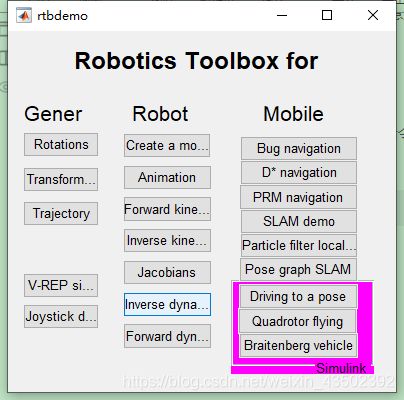Open the Forward dyn... demo
This screenshot has height=400, width=404.
[167, 336]
